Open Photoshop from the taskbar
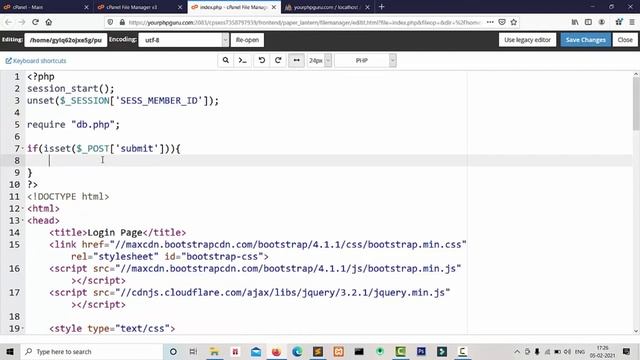 click(x=421, y=351)
